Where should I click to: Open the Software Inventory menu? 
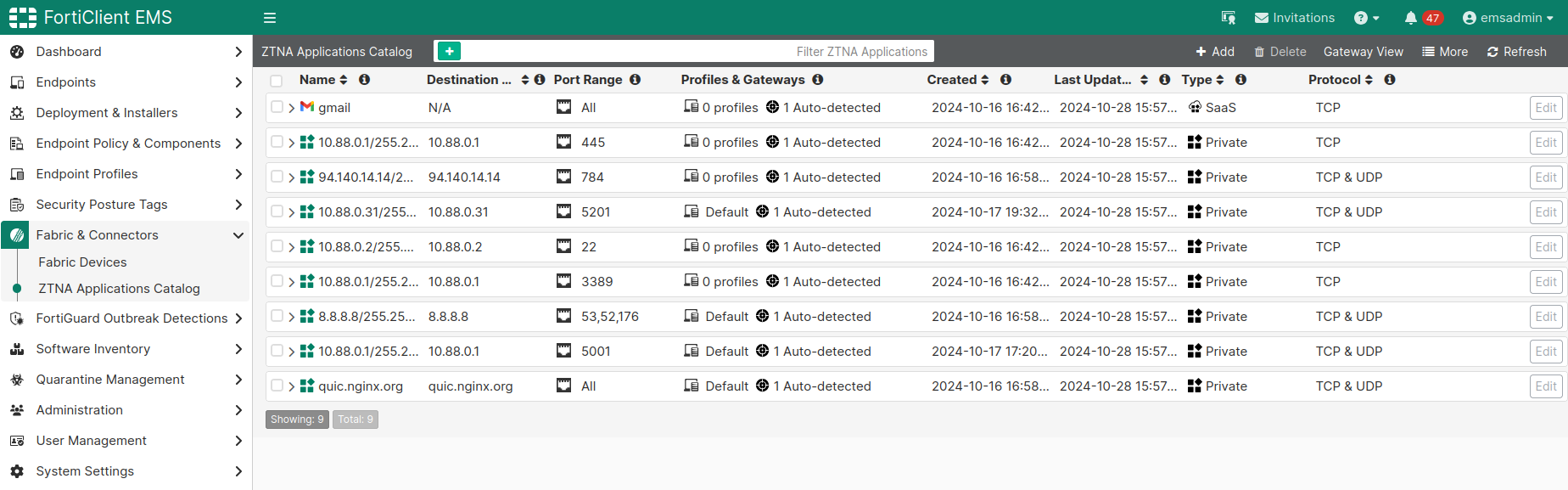pyautogui.click(x=93, y=349)
